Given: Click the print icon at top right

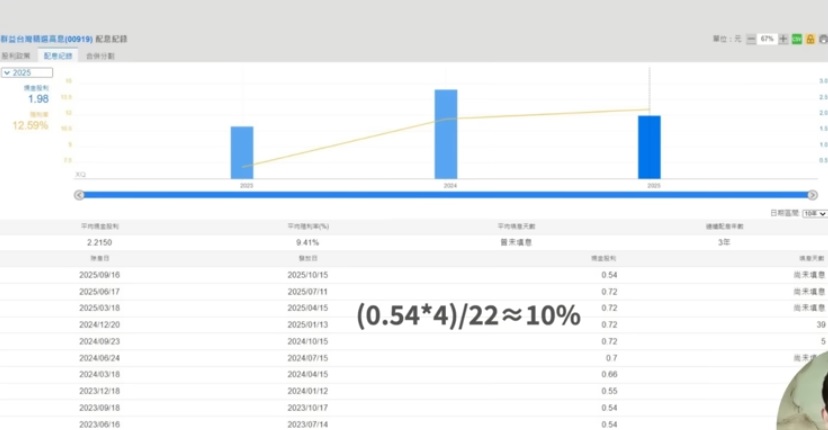Looking at the screenshot, I should (822, 39).
